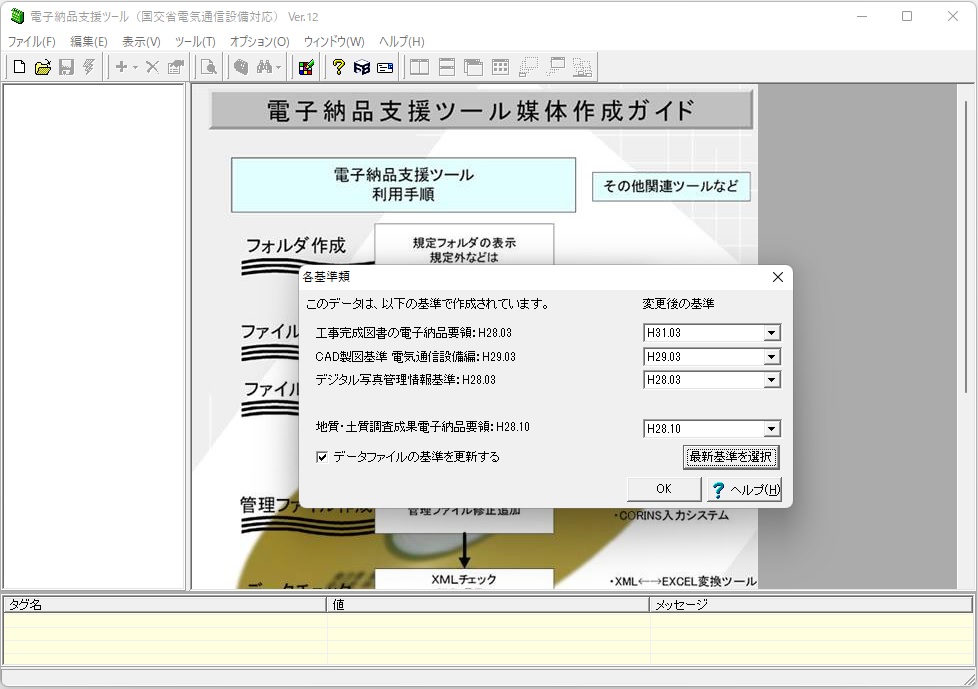Click the CAD製図基準 電気通信設備編:H29.03 label
The width and height of the screenshot is (978, 689).
[x=415, y=357]
